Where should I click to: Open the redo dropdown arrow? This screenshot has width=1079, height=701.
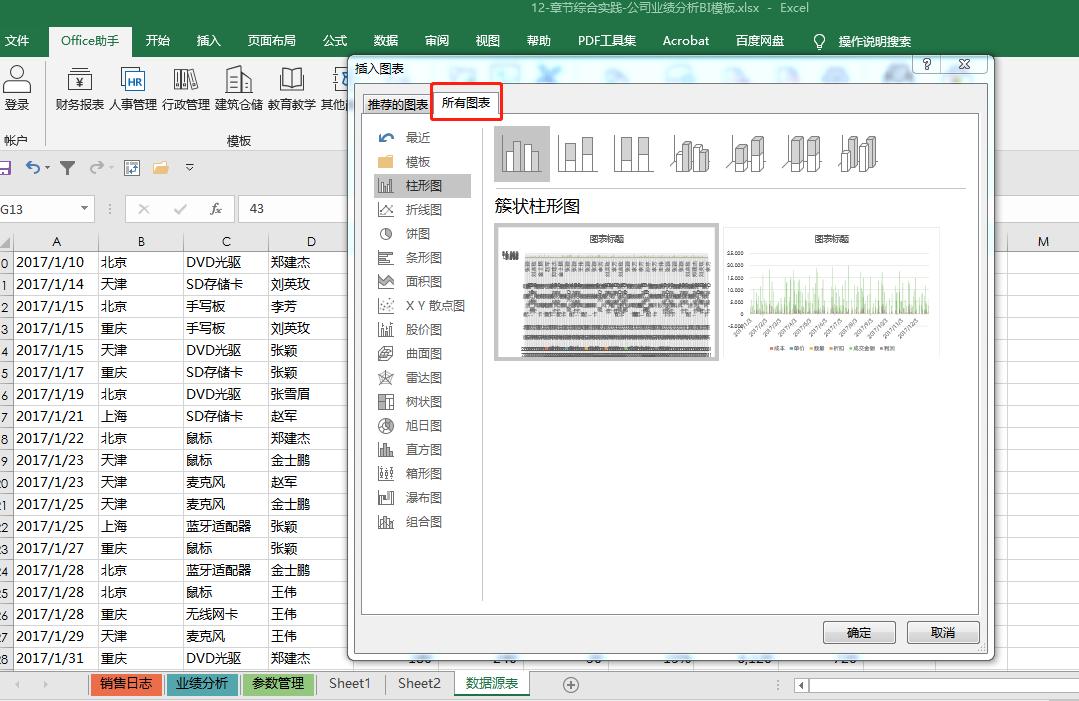[x=110, y=168]
